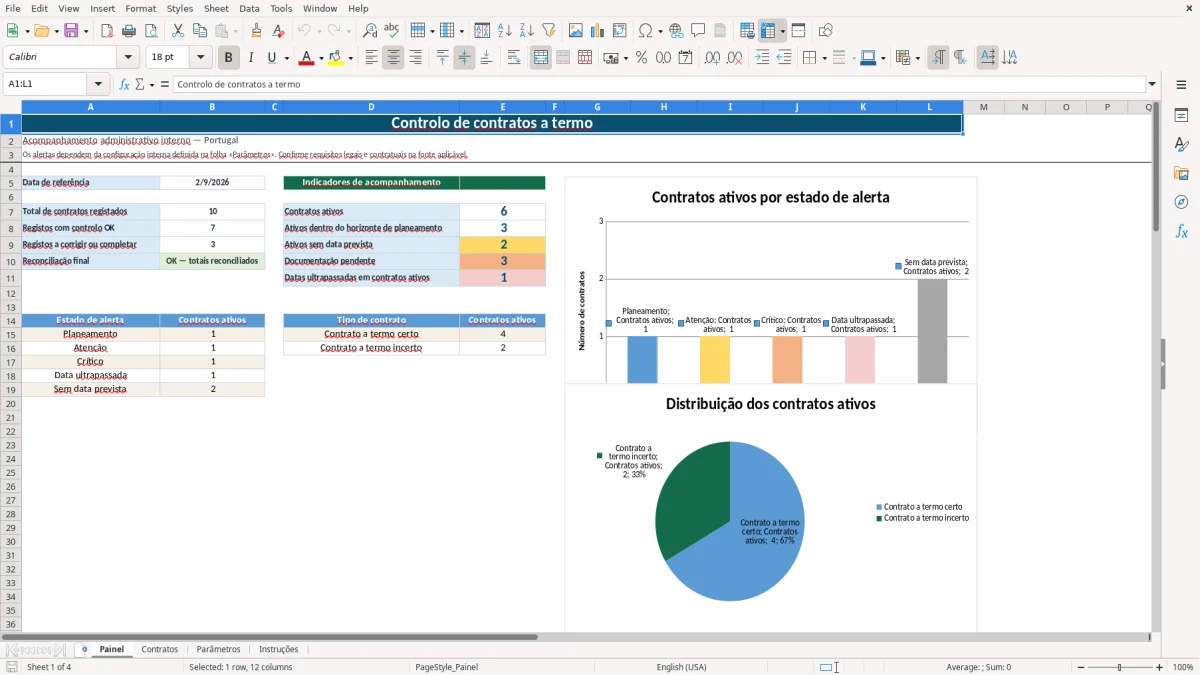Toggle Wrap Text
The image size is (1200, 675).
pos(514,58)
